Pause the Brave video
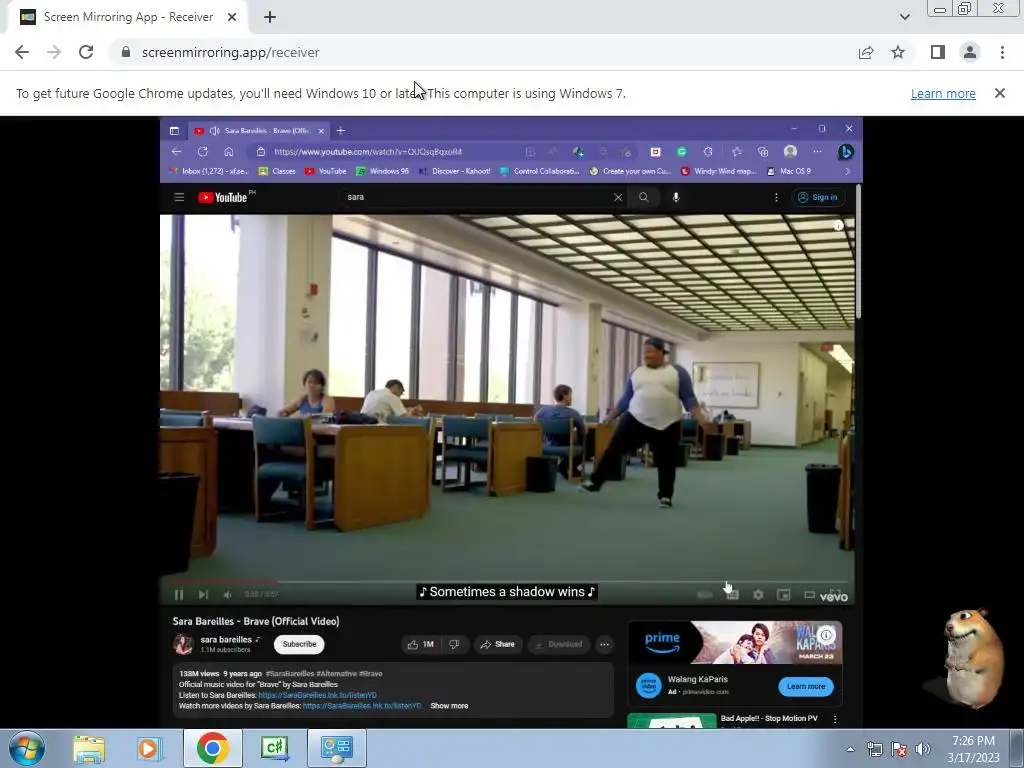The height and width of the screenshot is (768, 1024). pos(178,594)
